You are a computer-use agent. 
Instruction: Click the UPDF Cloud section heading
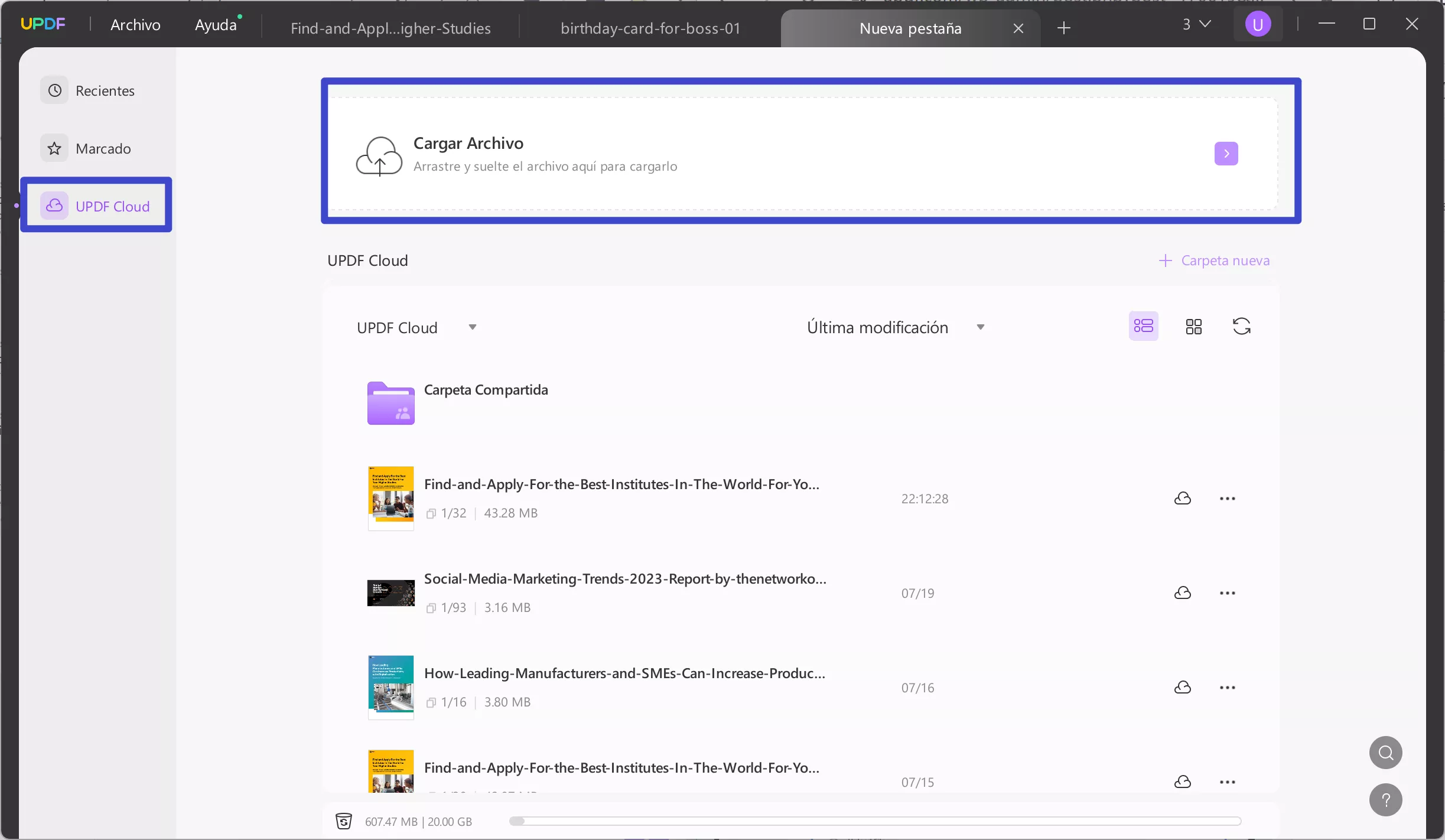(367, 261)
